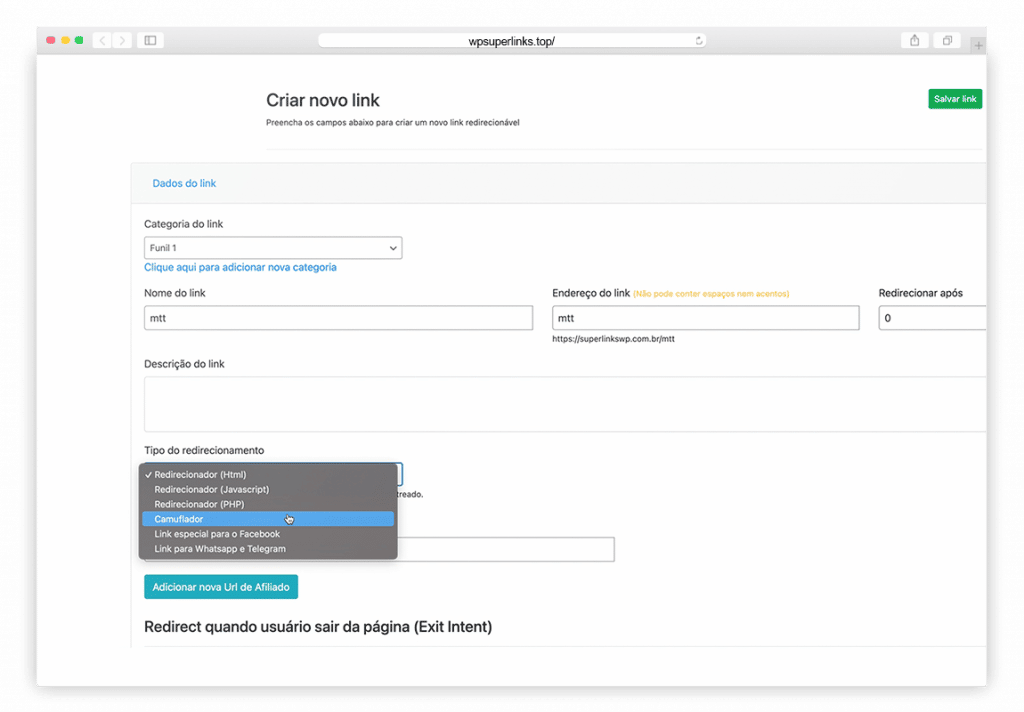Show all tabs overview icon
This screenshot has width=1024, height=712.
[945, 40]
